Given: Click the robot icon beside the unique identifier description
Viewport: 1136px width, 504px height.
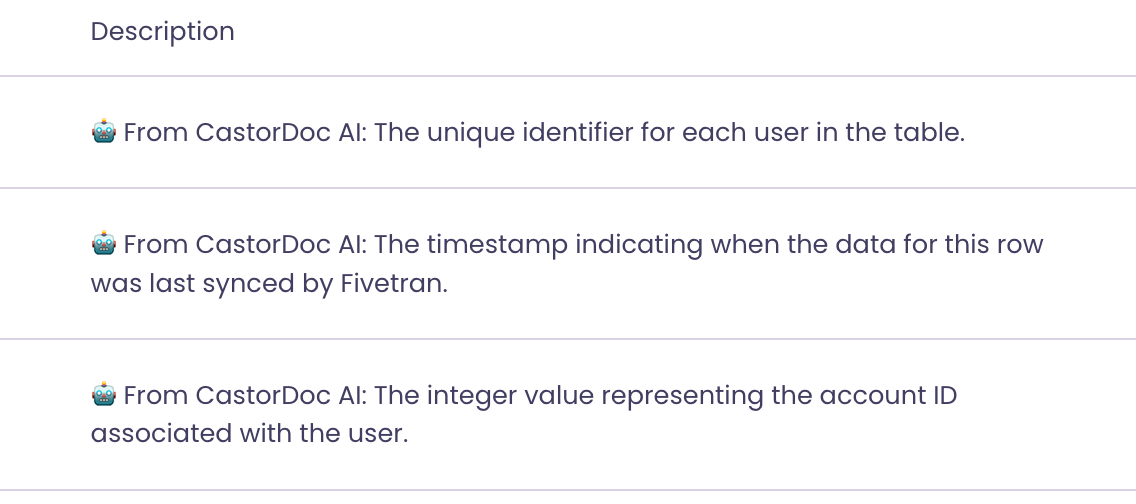Looking at the screenshot, I should [x=104, y=132].
